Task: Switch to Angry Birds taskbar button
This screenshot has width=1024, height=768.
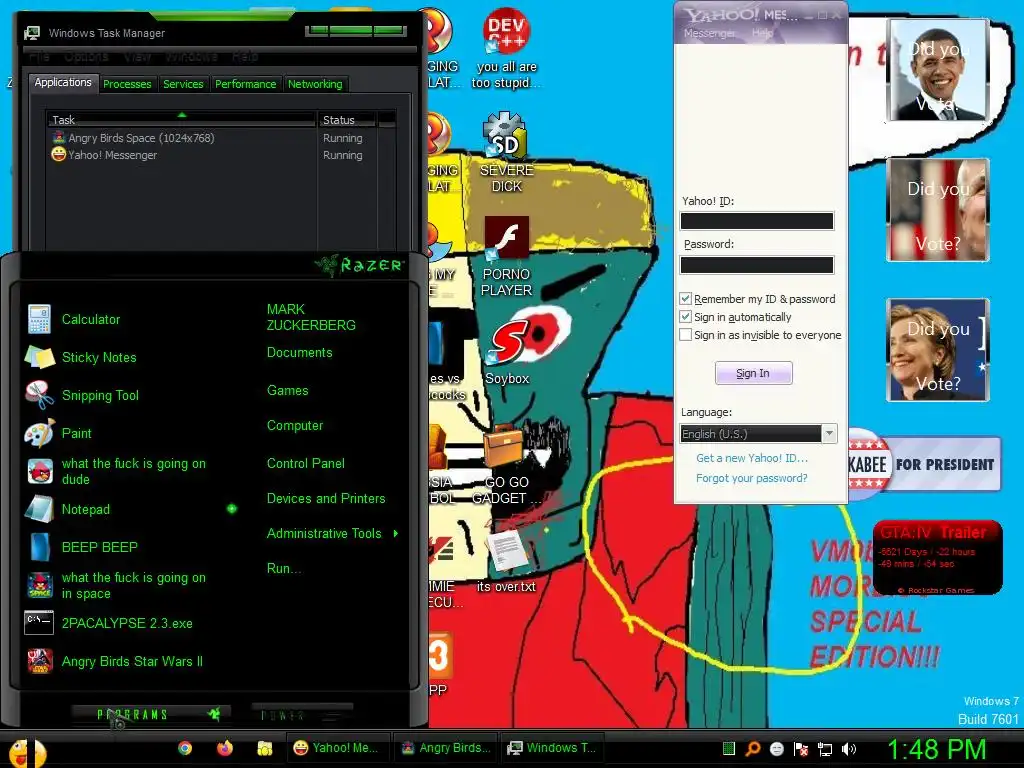Action: pos(445,748)
